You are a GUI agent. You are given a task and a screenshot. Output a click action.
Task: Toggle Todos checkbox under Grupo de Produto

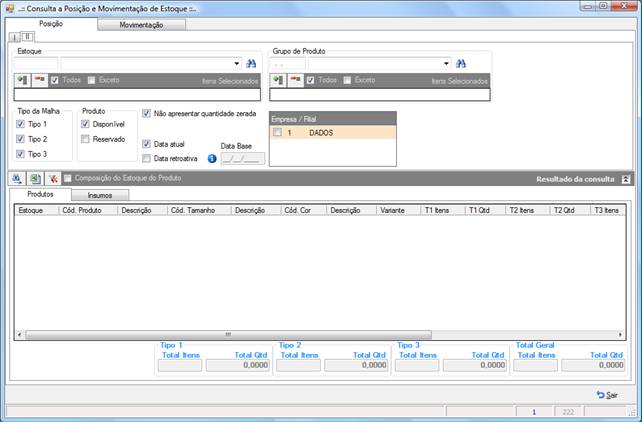coord(311,80)
